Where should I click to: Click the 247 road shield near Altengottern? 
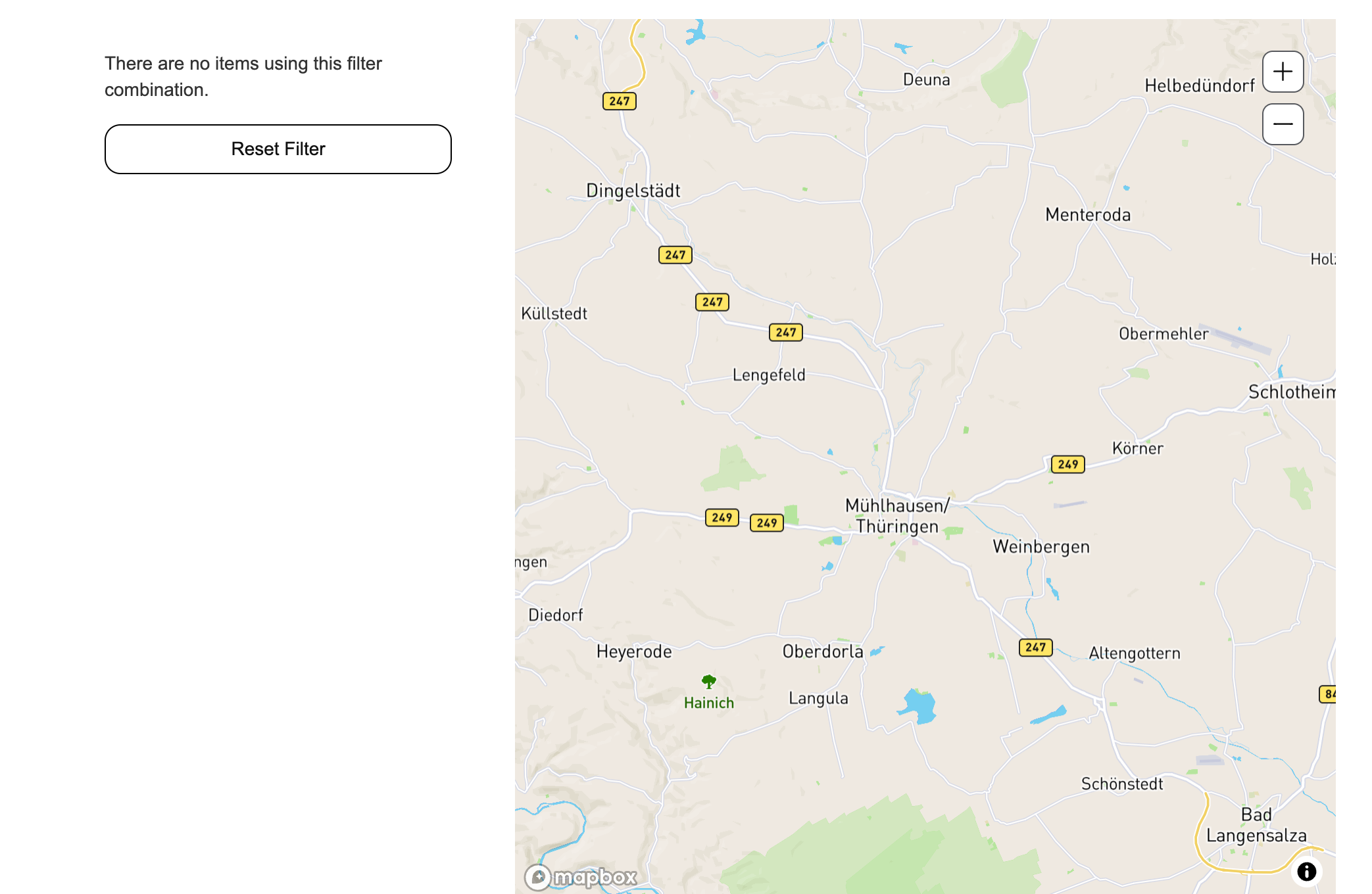pyautogui.click(x=1035, y=647)
